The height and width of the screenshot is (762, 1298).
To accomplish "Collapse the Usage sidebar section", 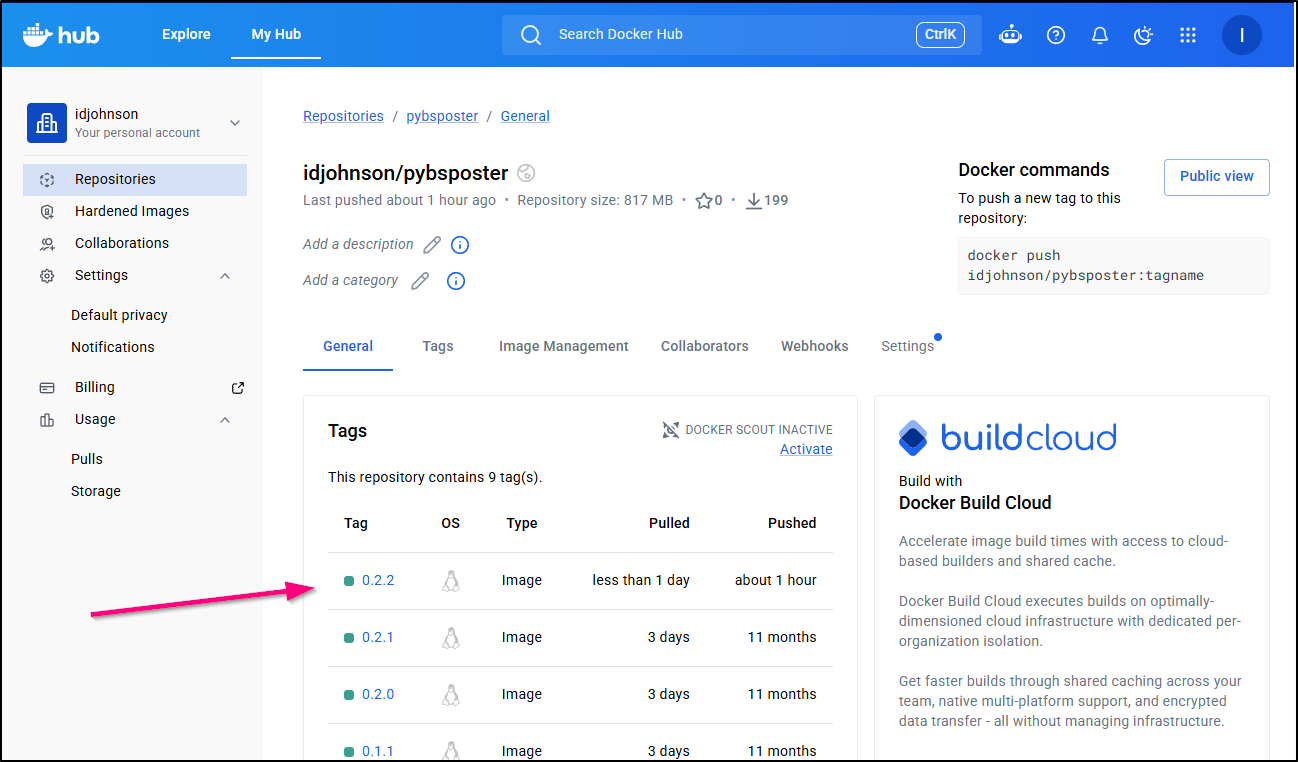I will (225, 420).
